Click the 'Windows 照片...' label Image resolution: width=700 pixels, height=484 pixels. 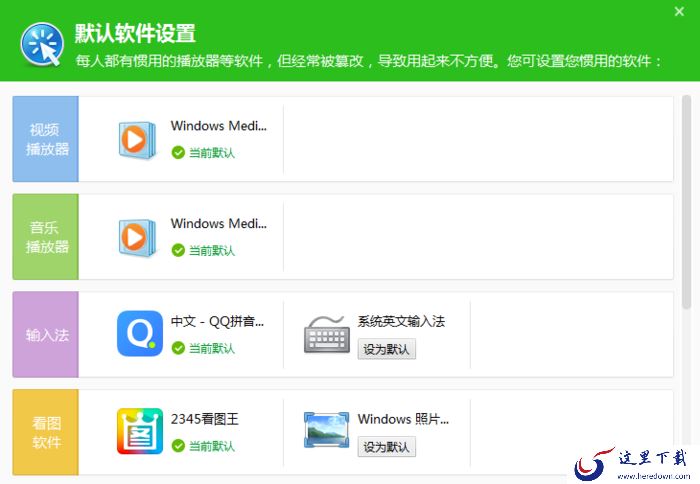click(x=403, y=419)
